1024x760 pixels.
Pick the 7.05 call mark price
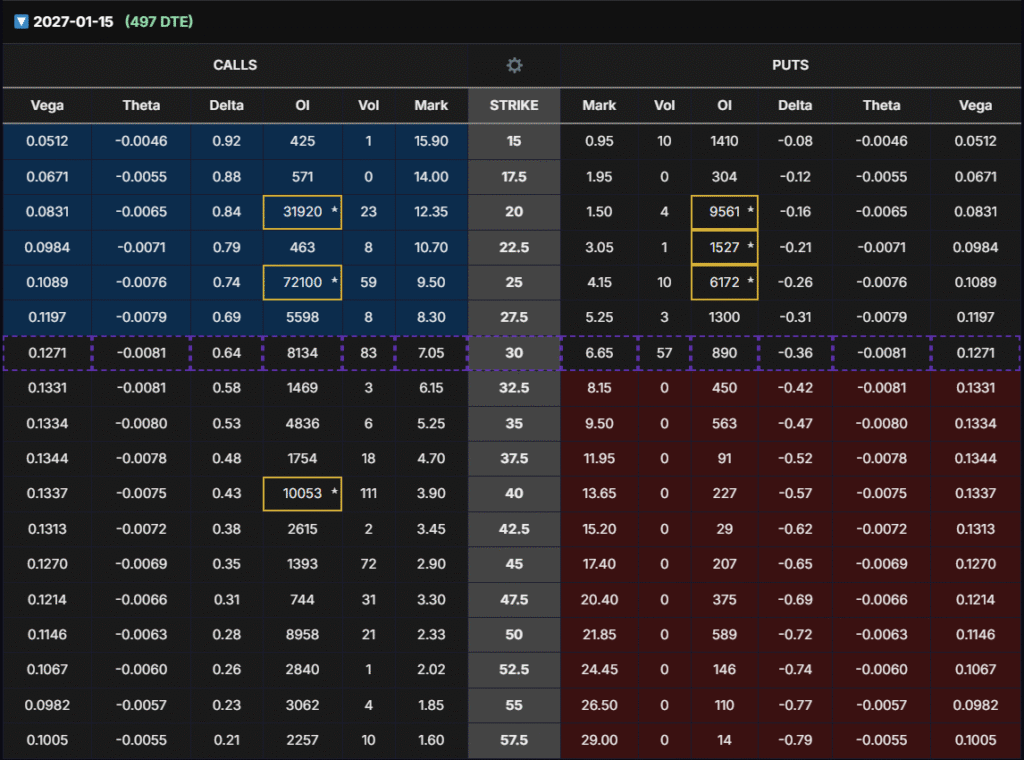(431, 353)
